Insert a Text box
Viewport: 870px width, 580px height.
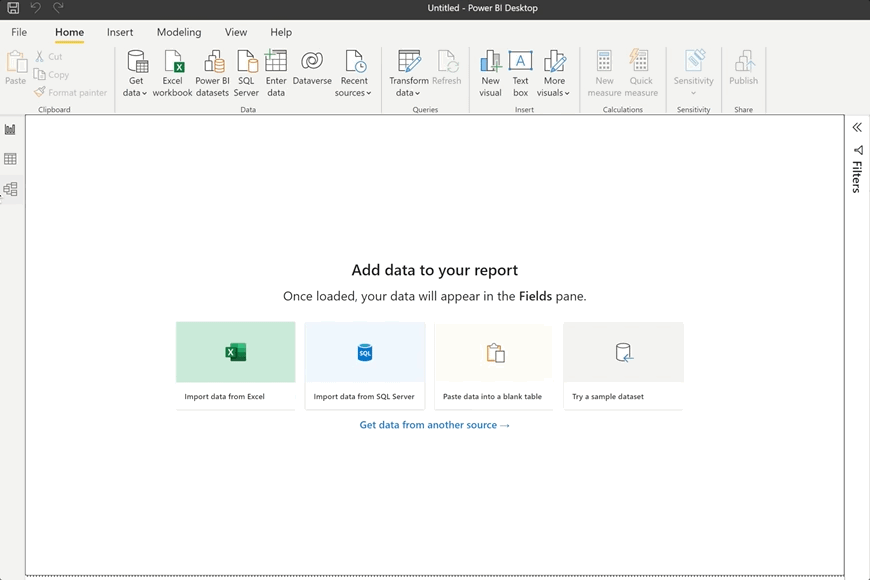pos(520,74)
